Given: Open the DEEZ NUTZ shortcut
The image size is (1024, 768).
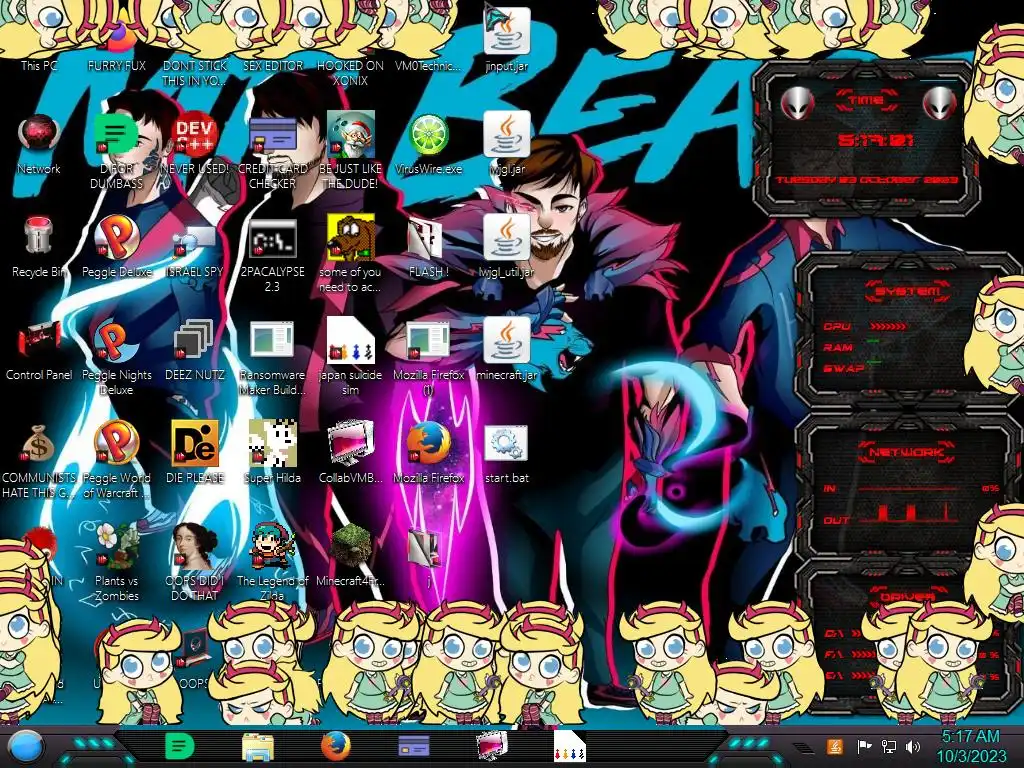Looking at the screenshot, I should click(194, 350).
